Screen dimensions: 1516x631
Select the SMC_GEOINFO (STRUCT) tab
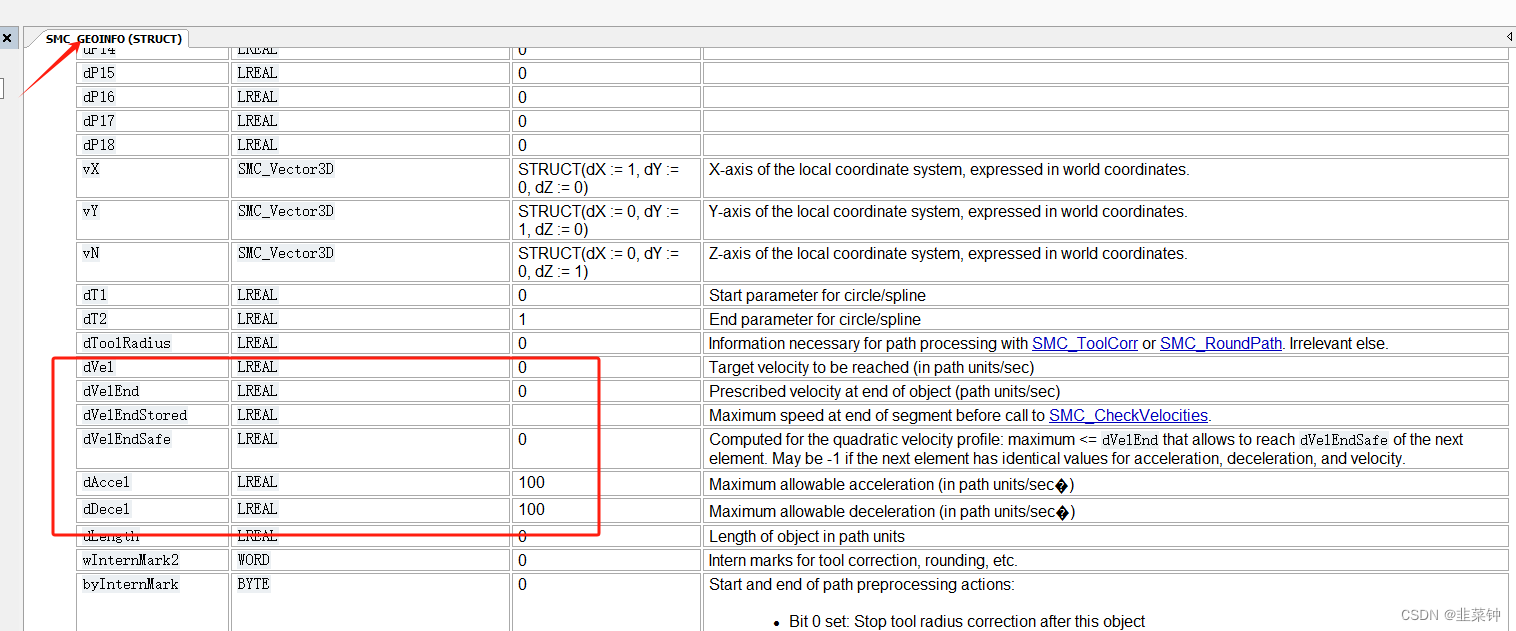[113, 39]
